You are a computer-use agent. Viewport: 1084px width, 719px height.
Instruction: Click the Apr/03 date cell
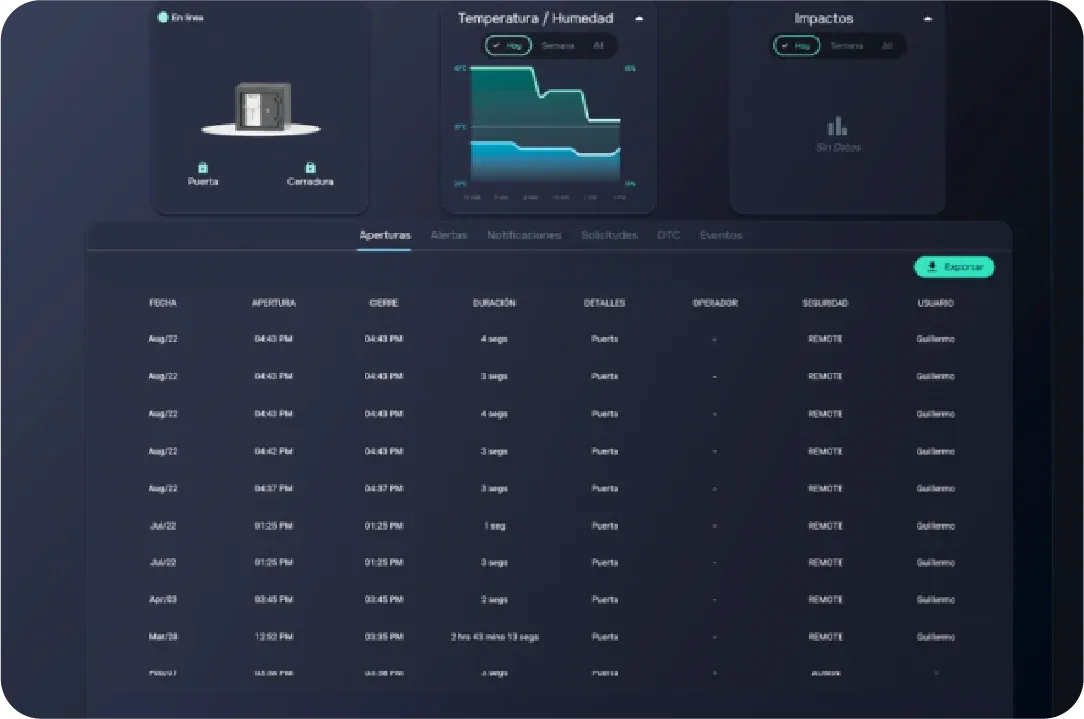tap(163, 599)
